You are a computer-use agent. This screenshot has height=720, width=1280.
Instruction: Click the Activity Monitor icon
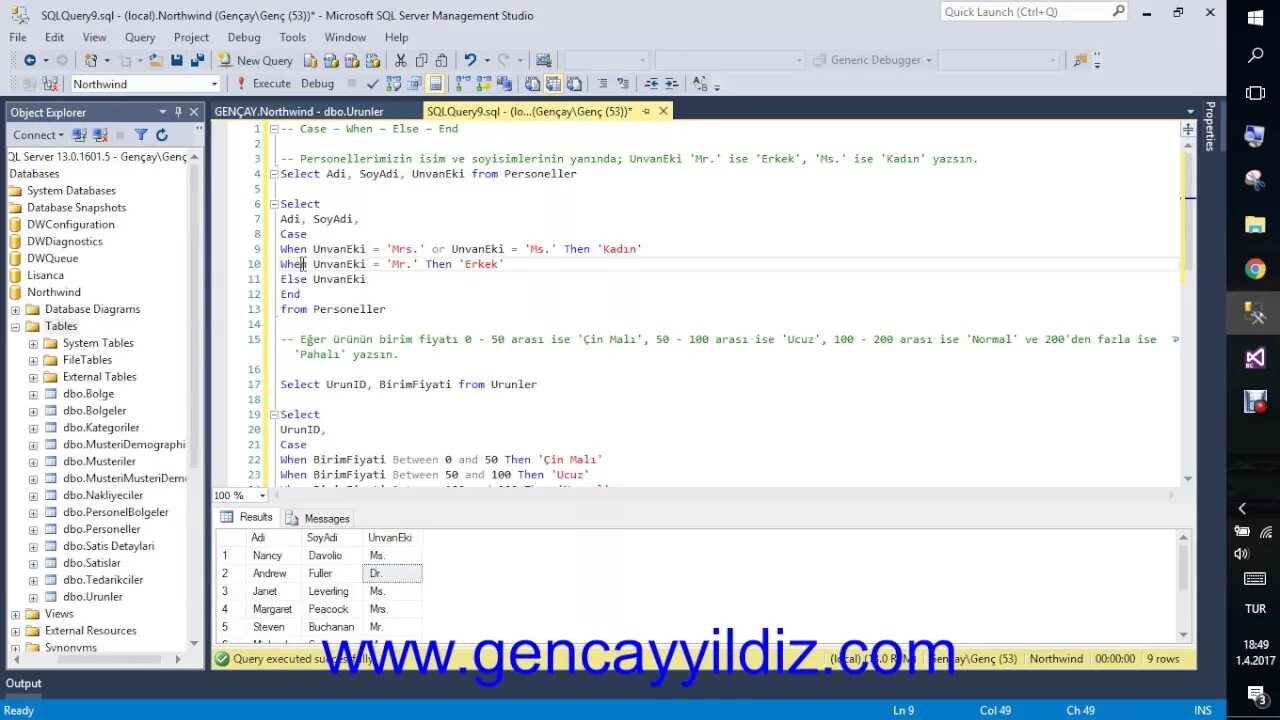(x=543, y=60)
